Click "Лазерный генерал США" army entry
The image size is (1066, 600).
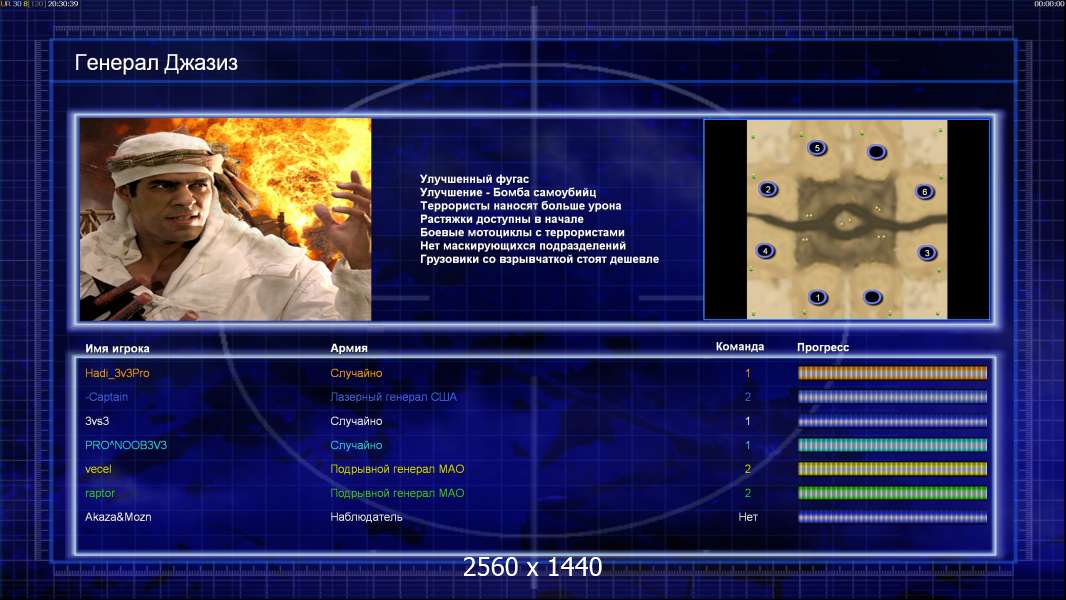click(394, 397)
